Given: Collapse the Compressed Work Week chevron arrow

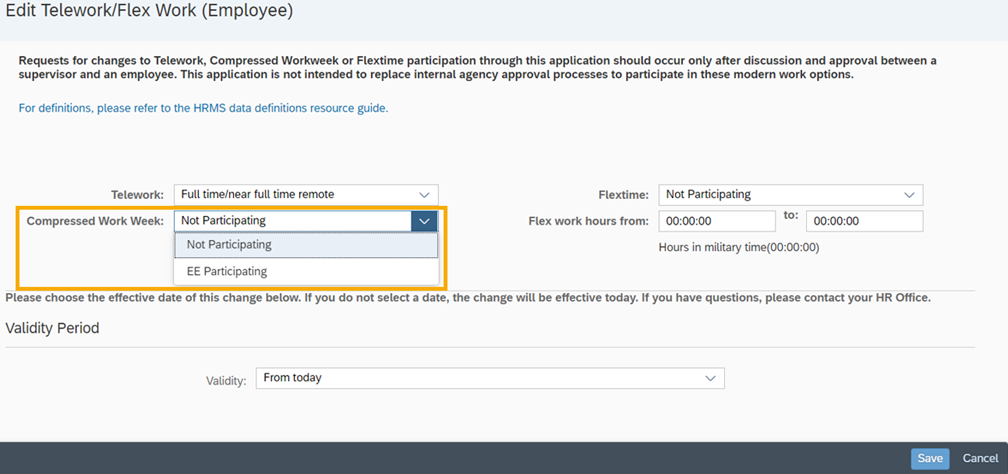Looking at the screenshot, I should 424,221.
